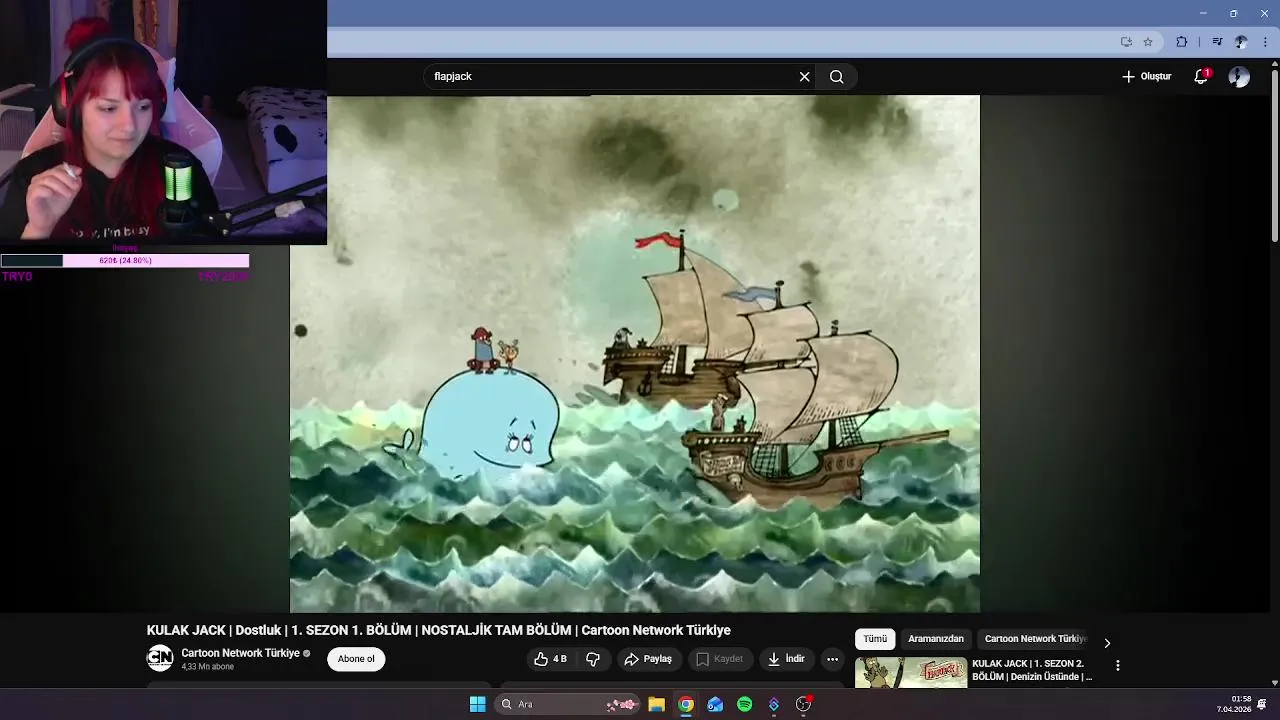
Task: Open the Chrome profile avatar
Action: coord(1241,42)
